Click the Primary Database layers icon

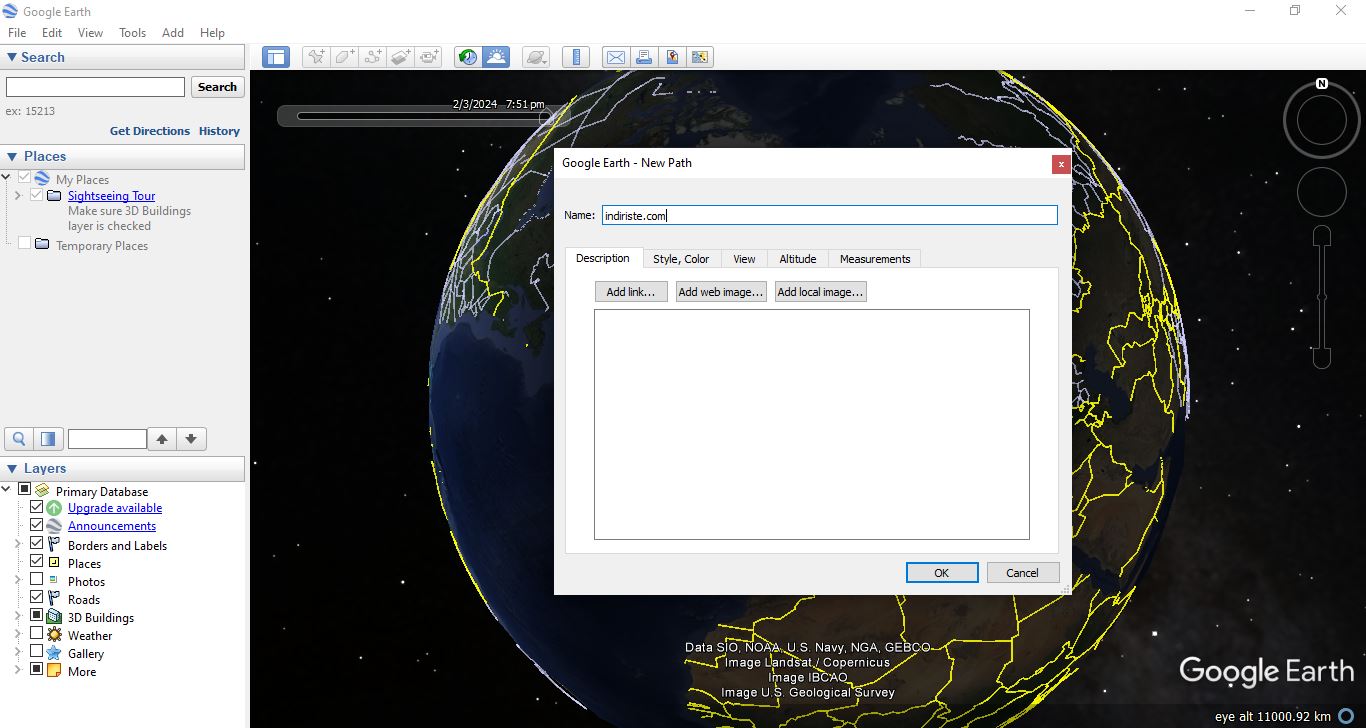[42, 491]
